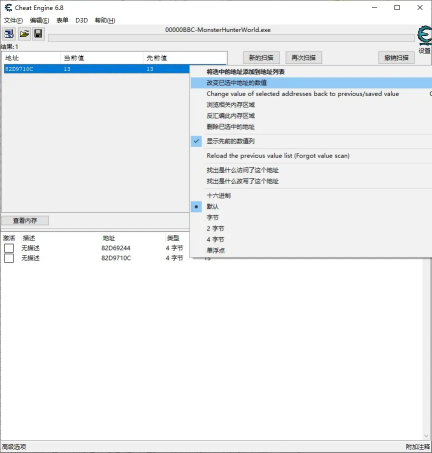The image size is (432, 453).
Task: Choose 十六进制 in the context menu
Action: coord(311,196)
